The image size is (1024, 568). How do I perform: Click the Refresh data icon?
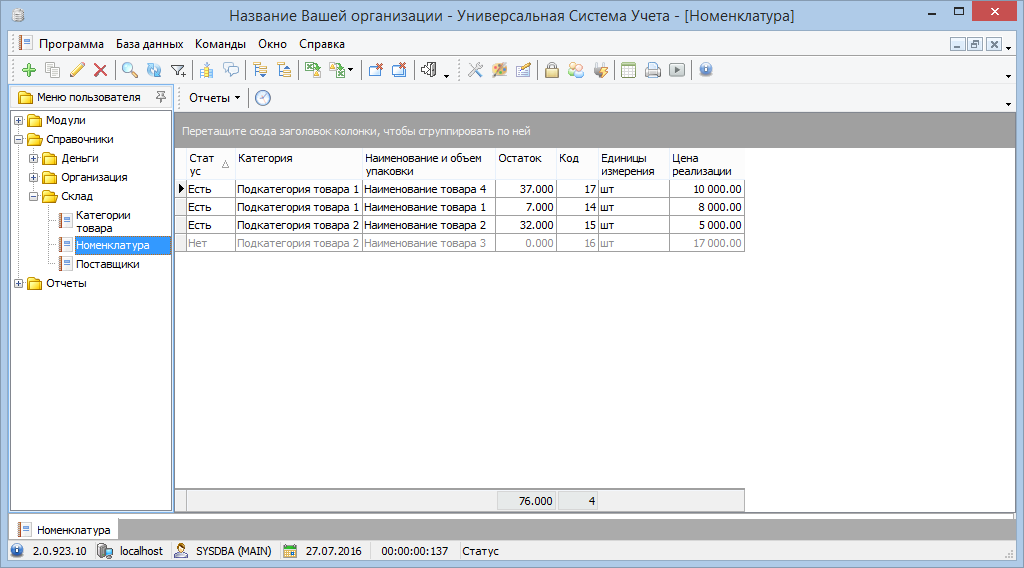154,70
